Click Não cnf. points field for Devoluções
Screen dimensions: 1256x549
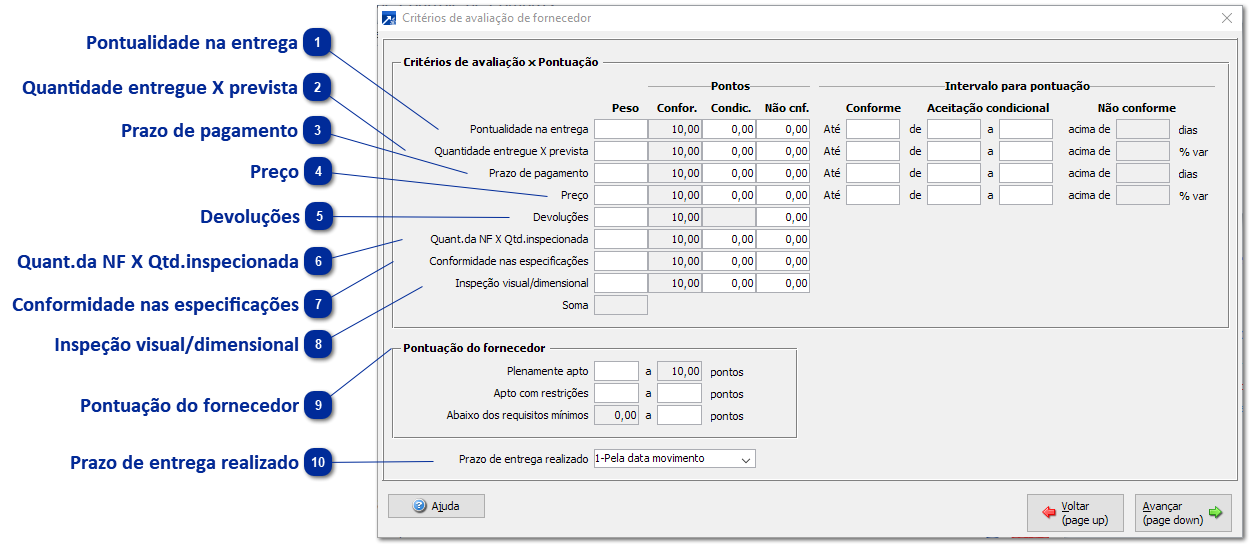[783, 217]
